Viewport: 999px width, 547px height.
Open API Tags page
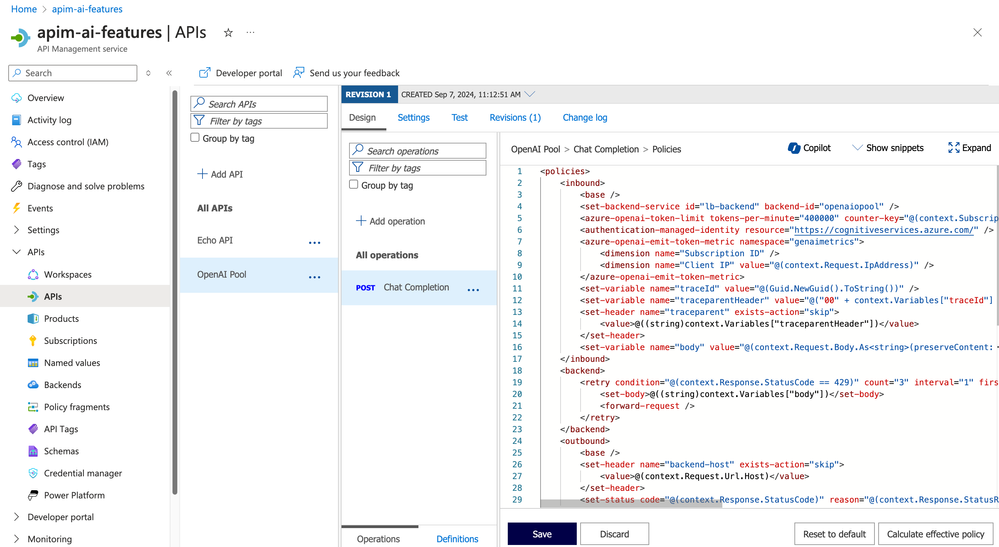click(x=61, y=429)
